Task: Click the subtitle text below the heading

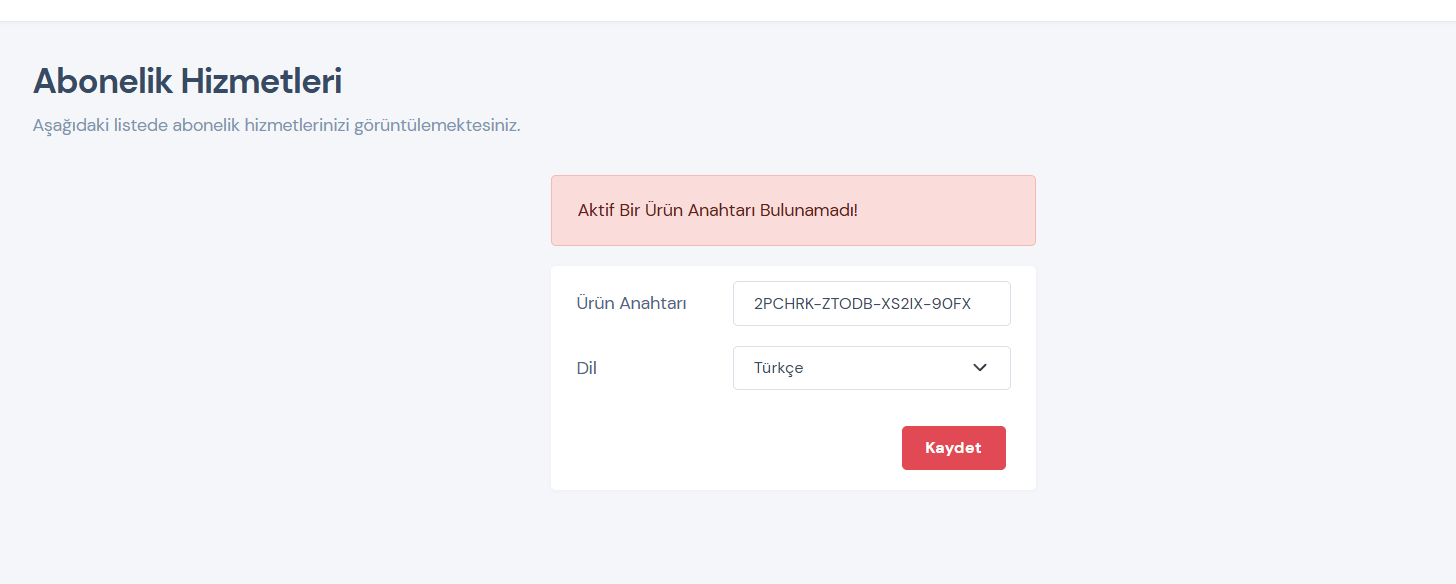Action: pyautogui.click(x=277, y=127)
